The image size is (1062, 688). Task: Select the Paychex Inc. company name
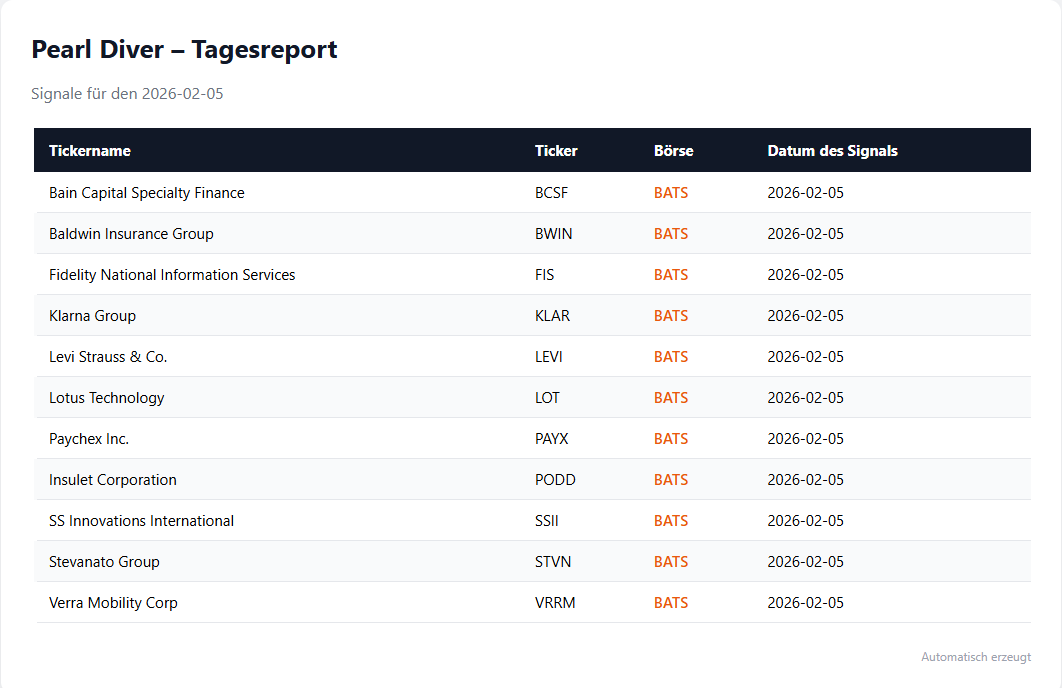click(89, 439)
